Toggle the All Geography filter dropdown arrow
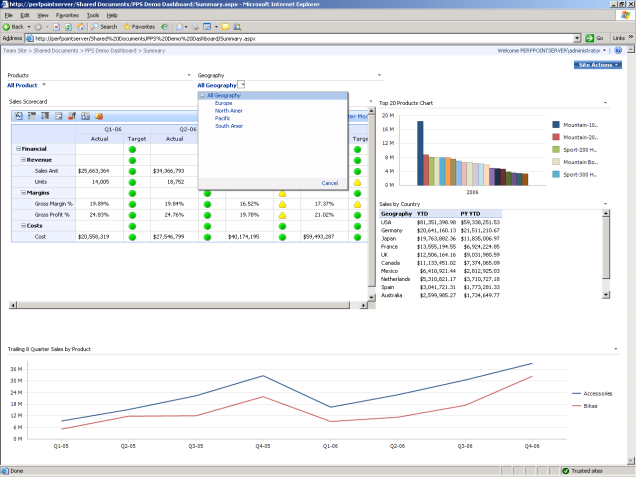Viewport: 636px width, 477px height. [x=241, y=85]
